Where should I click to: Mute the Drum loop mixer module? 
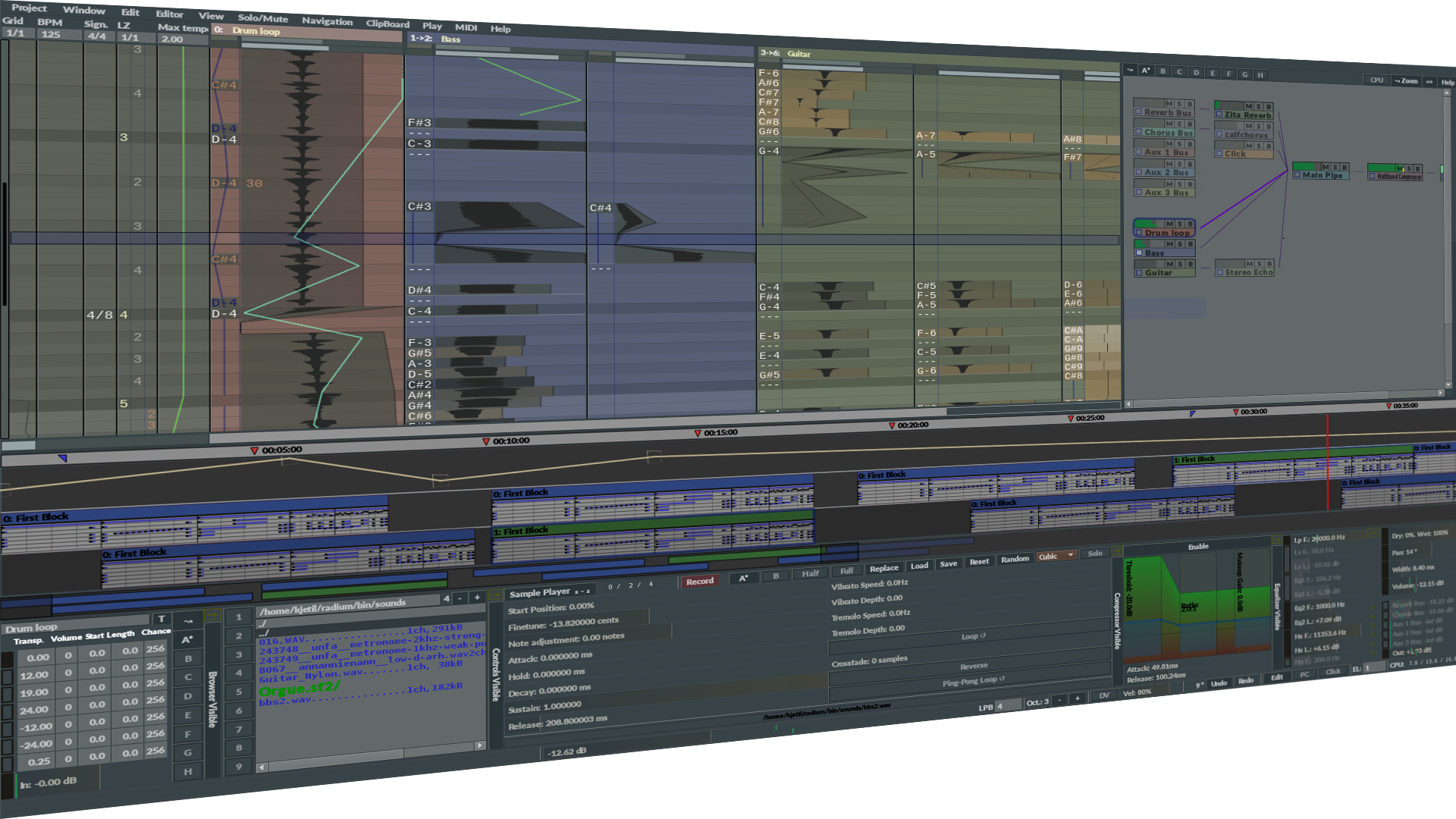coord(1169,224)
